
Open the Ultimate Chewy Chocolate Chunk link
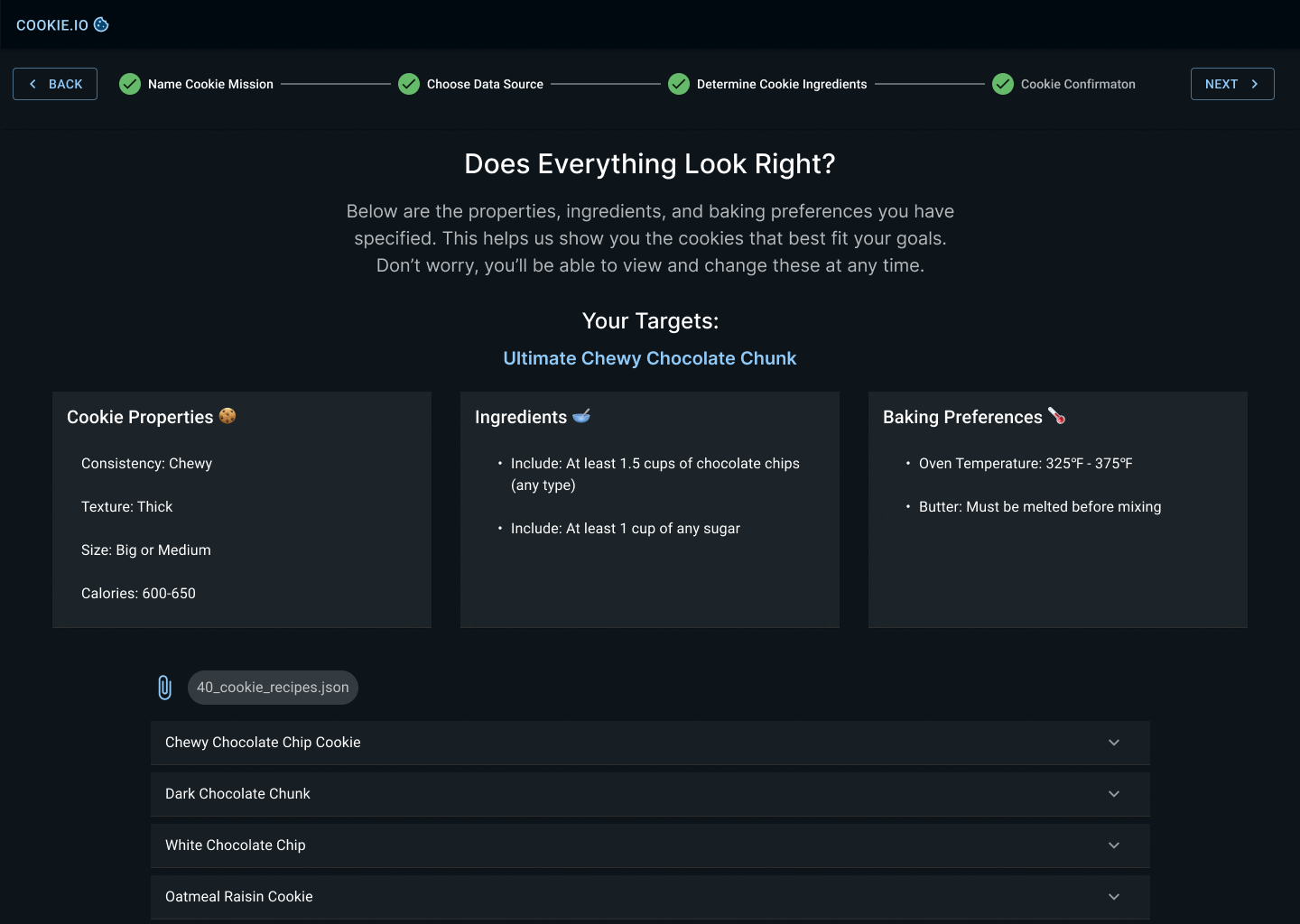pos(650,358)
